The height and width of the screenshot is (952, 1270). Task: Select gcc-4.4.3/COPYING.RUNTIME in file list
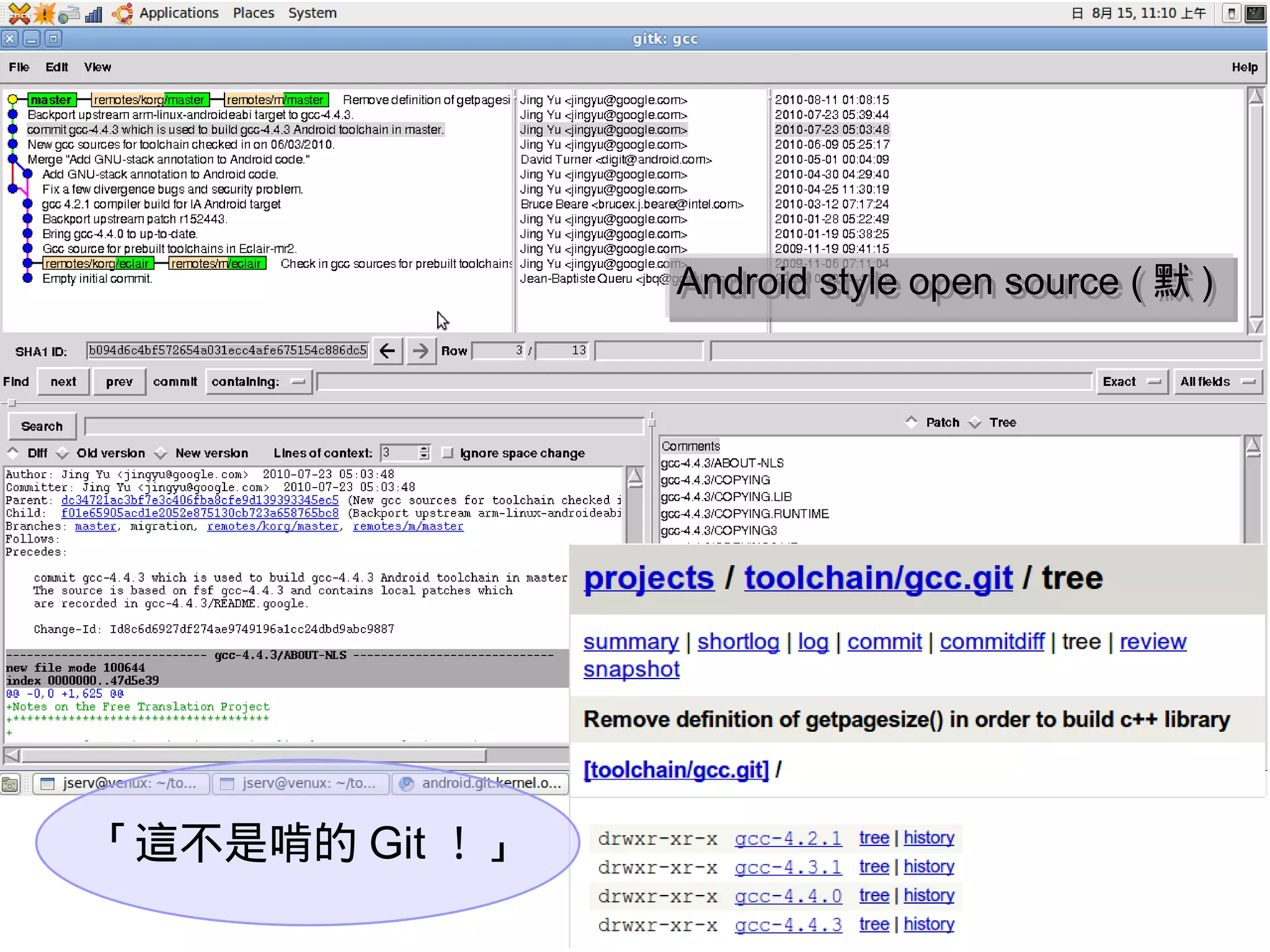745,514
